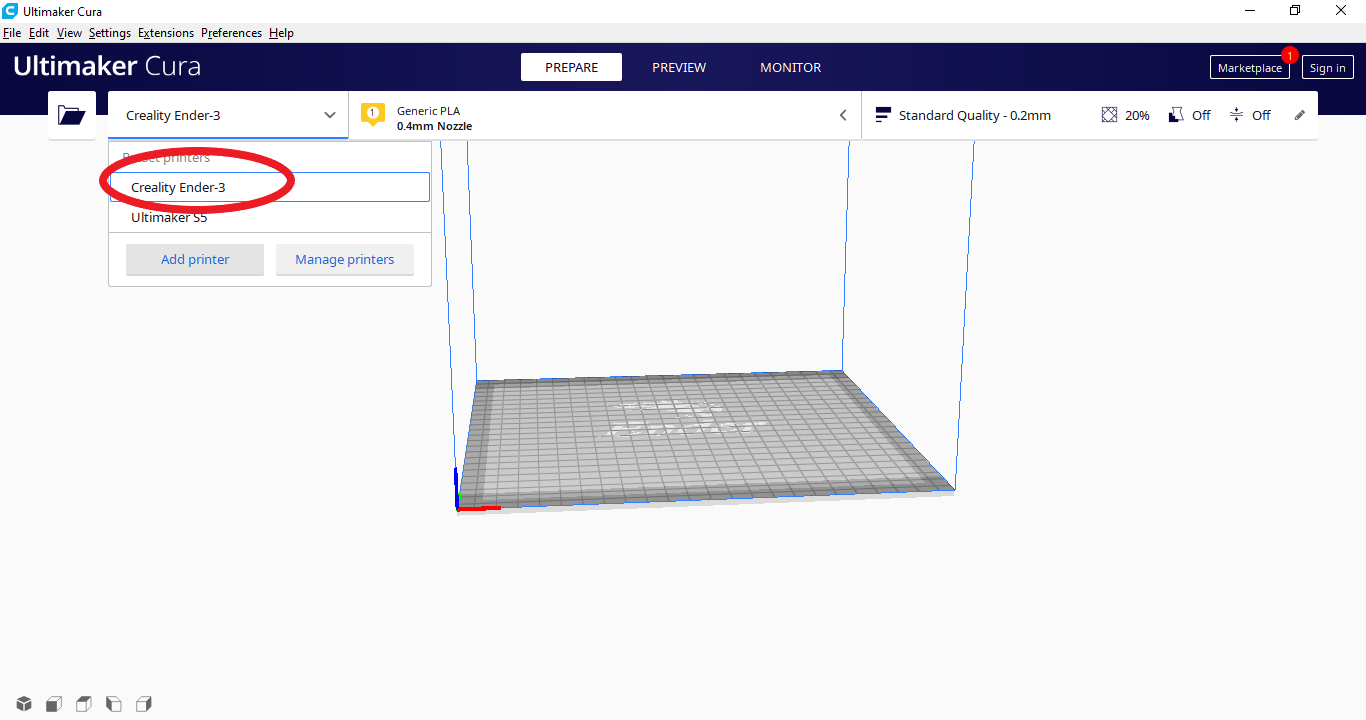Select the front view cube icon
Viewport: 1366px width, 720px height.
(54, 704)
